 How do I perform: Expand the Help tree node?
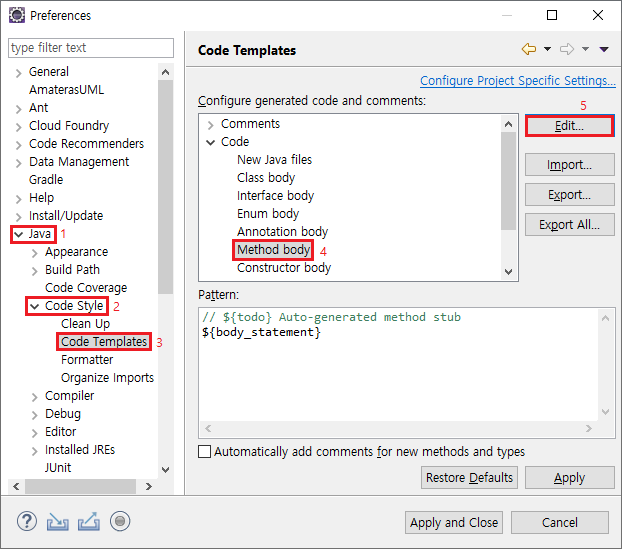[18, 199]
